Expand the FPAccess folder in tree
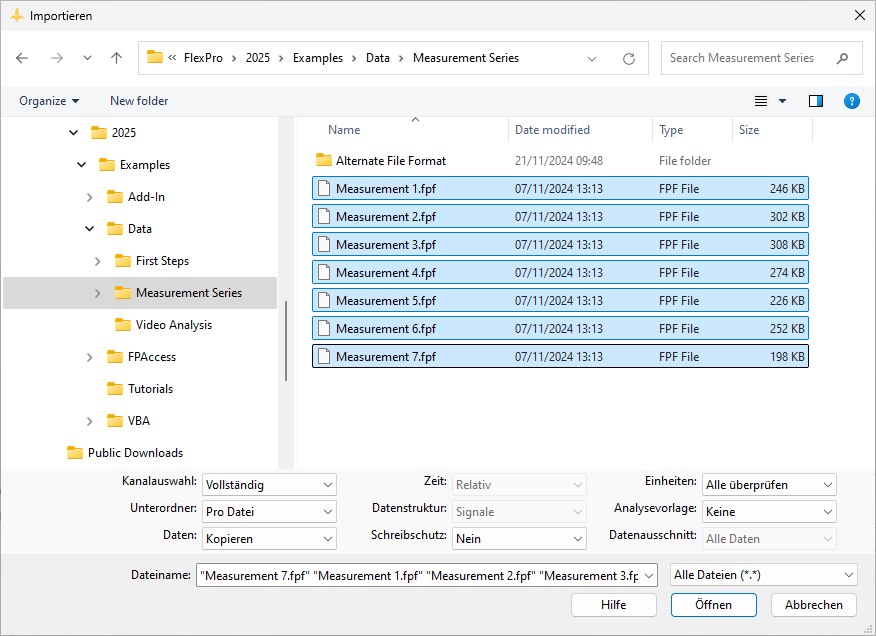 (x=89, y=357)
